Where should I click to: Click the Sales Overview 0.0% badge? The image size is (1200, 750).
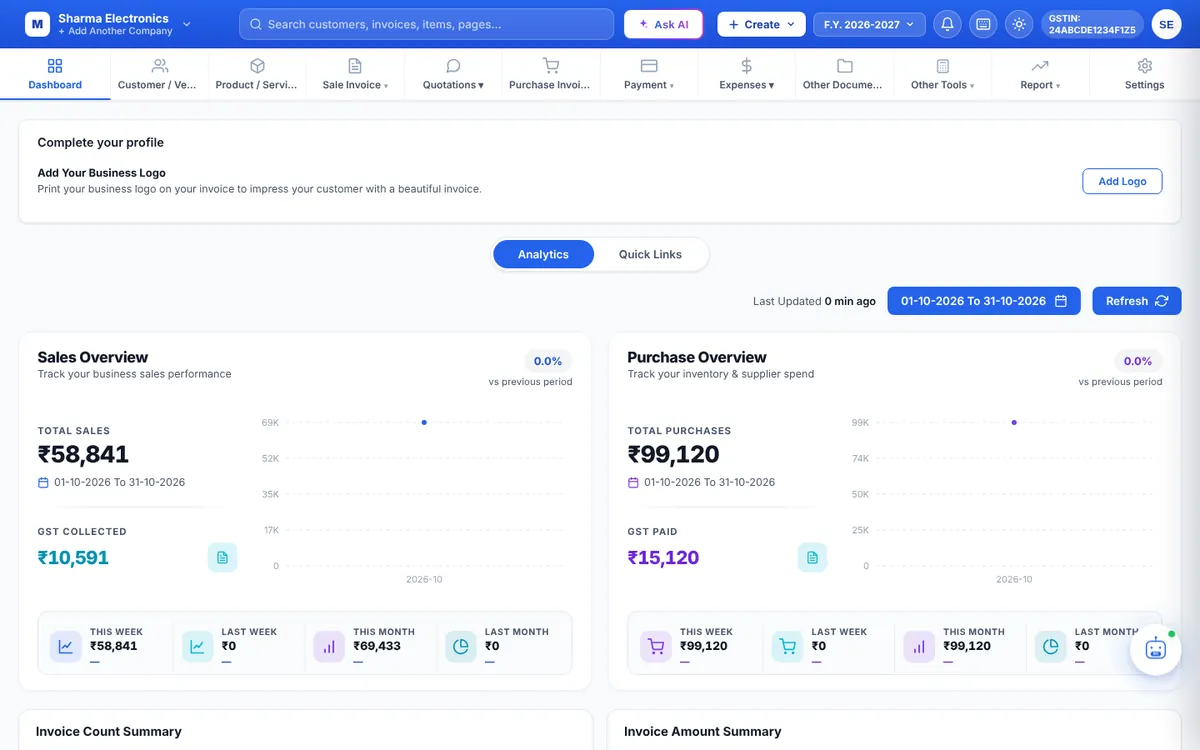(548, 361)
